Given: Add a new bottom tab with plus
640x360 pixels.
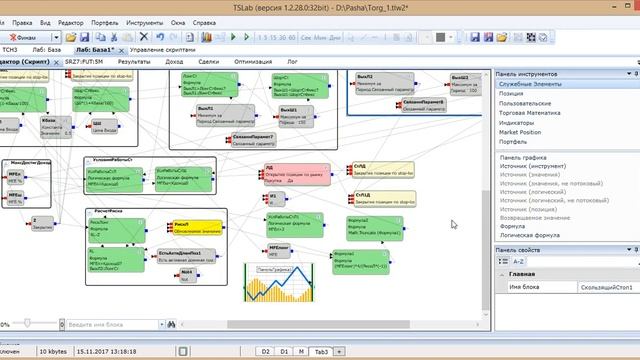Looking at the screenshot, I should [339, 351].
